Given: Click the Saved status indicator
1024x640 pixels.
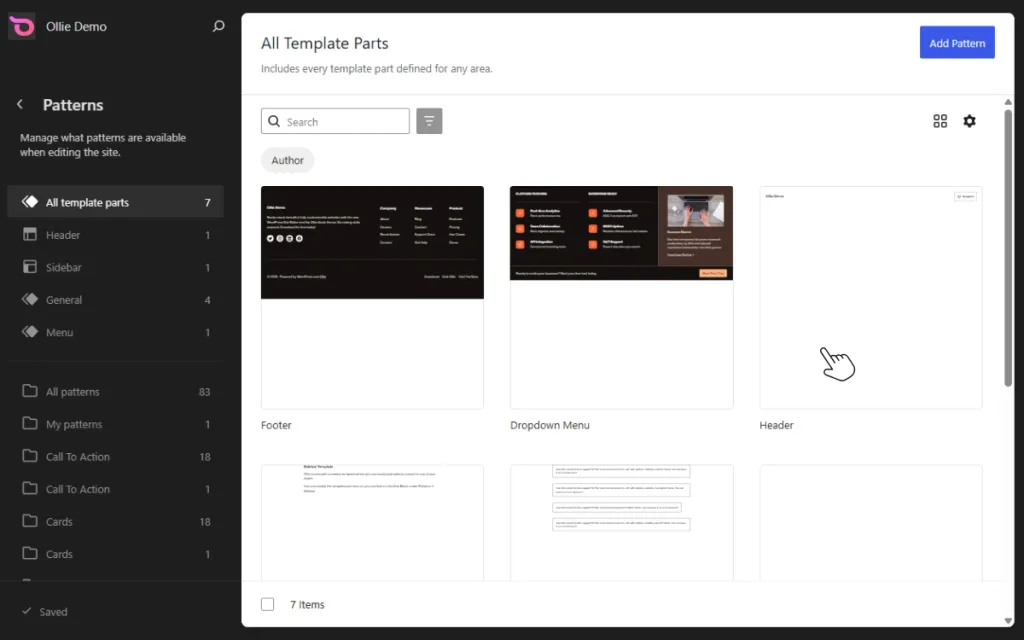Looking at the screenshot, I should click(44, 611).
